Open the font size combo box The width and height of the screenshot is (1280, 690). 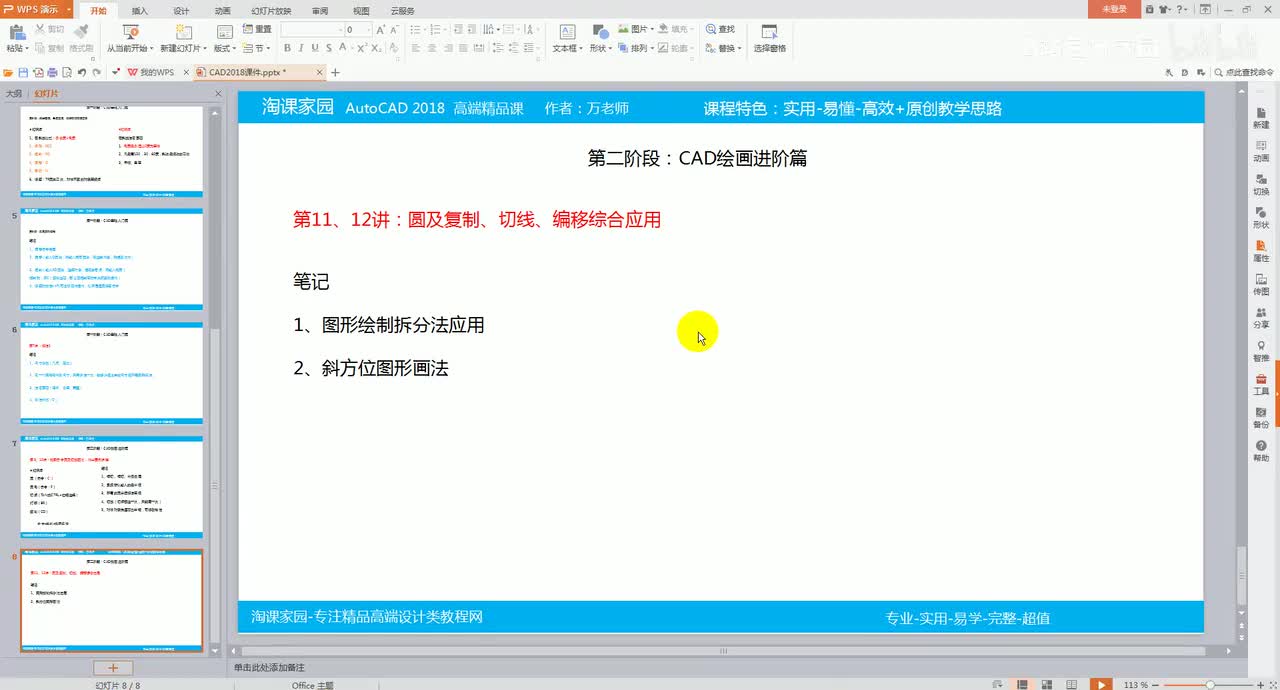click(x=359, y=30)
